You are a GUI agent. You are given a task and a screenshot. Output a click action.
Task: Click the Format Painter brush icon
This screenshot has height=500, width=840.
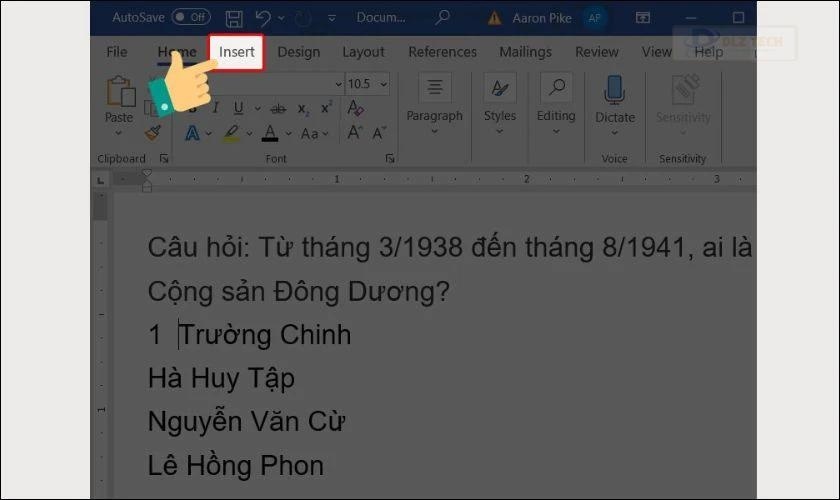click(x=153, y=132)
